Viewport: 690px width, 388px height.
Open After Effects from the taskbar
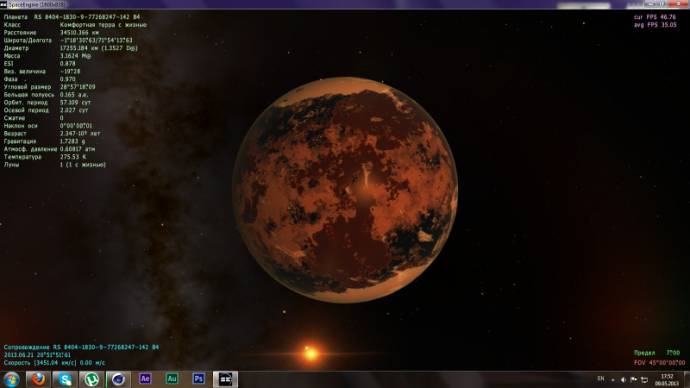tap(145, 379)
